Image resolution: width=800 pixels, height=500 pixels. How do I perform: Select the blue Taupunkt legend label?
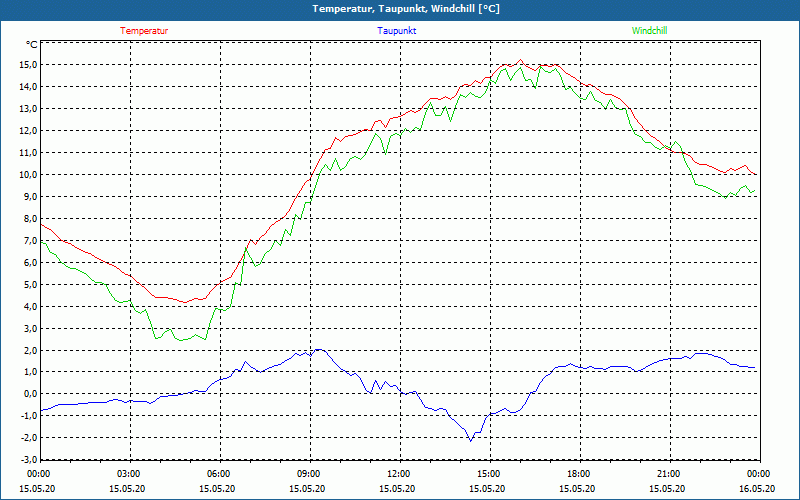[x=397, y=31]
